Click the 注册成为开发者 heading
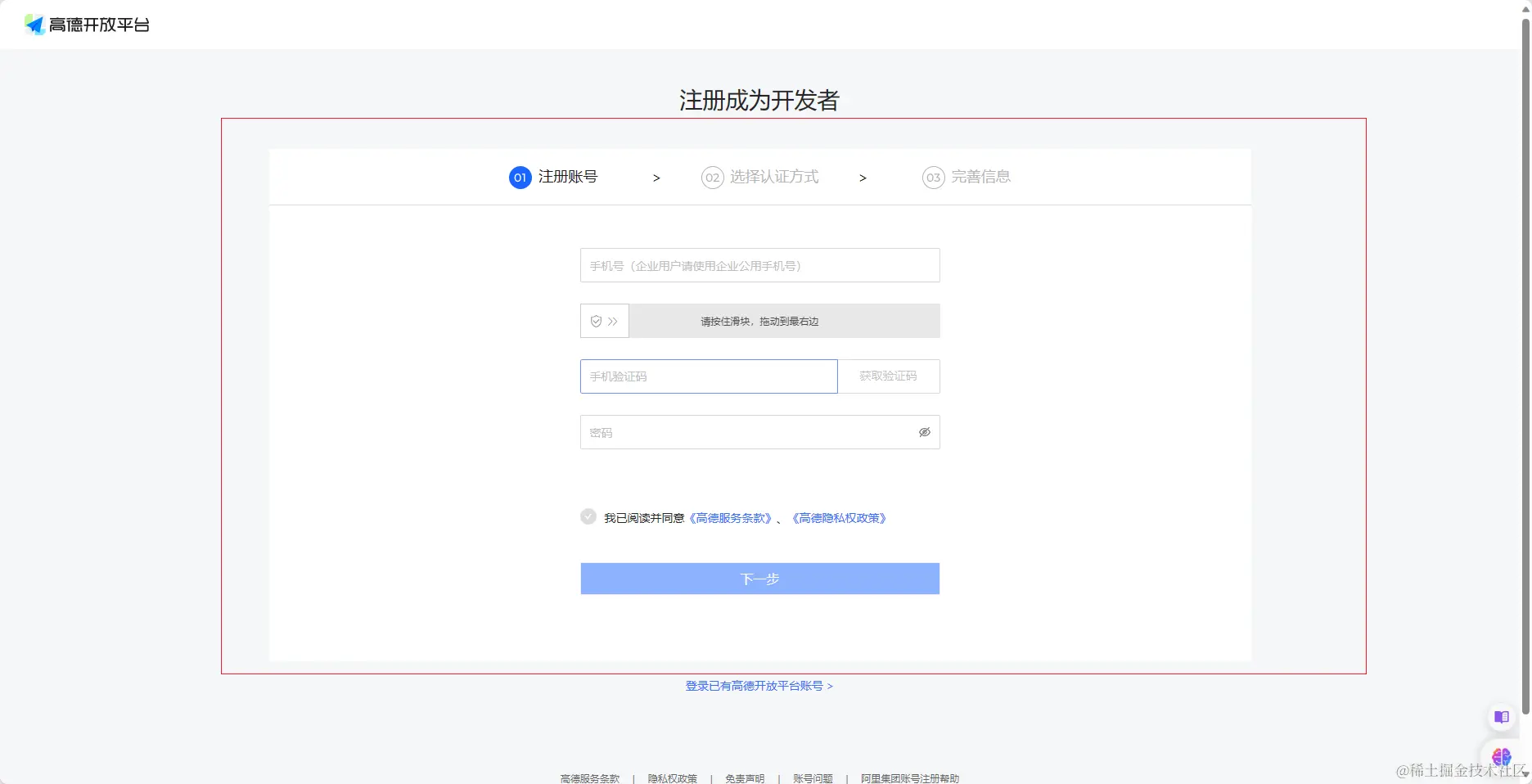 pyautogui.click(x=759, y=100)
